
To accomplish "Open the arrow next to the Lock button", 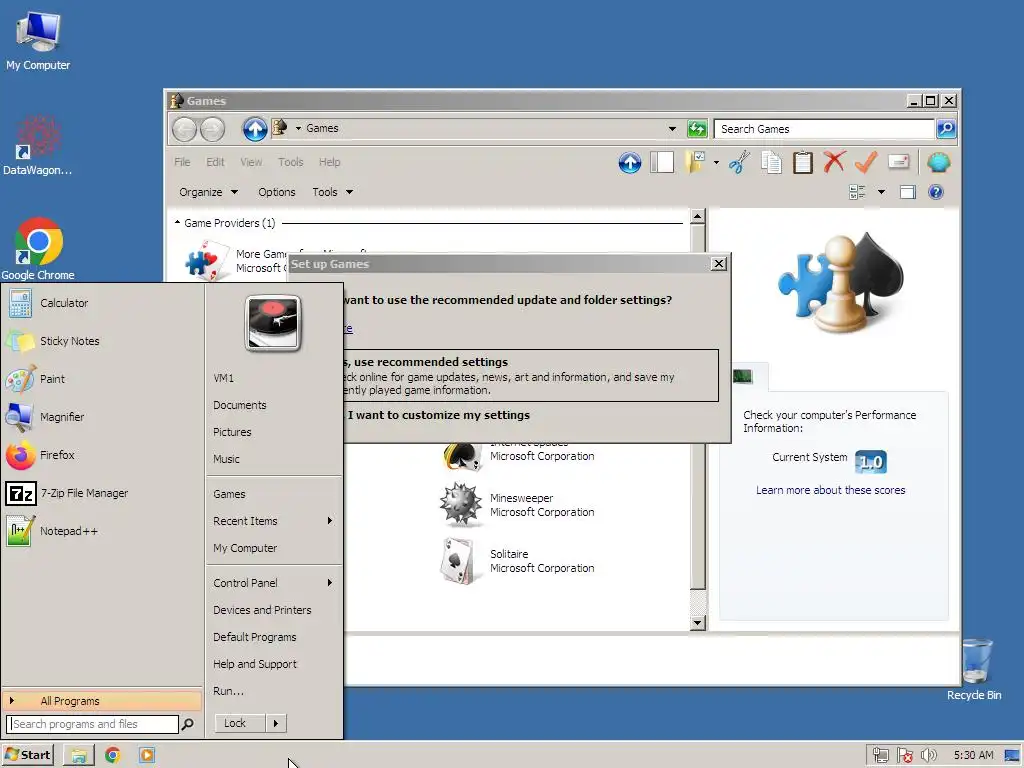I will [x=276, y=724].
